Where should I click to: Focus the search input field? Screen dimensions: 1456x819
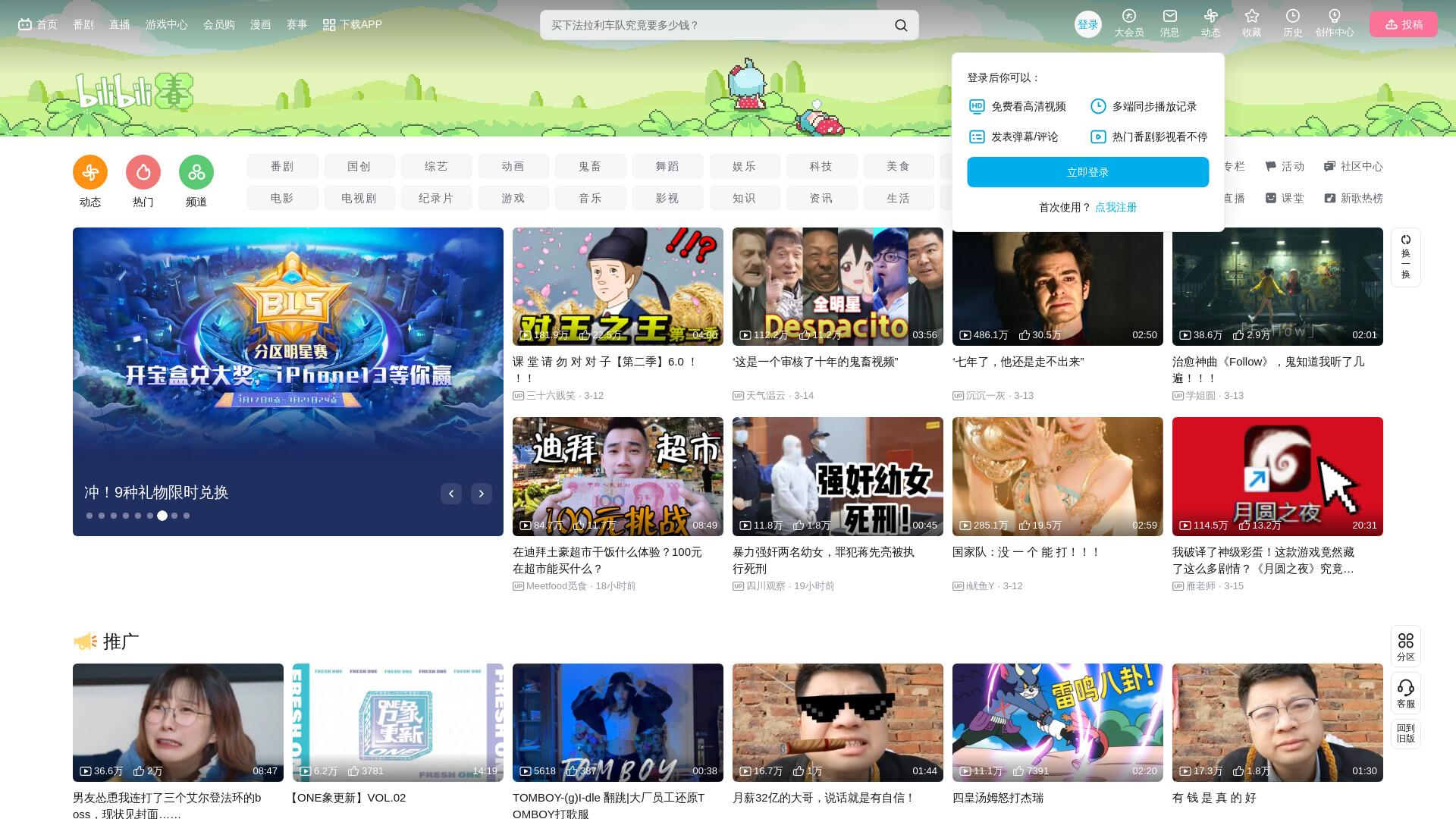click(717, 25)
